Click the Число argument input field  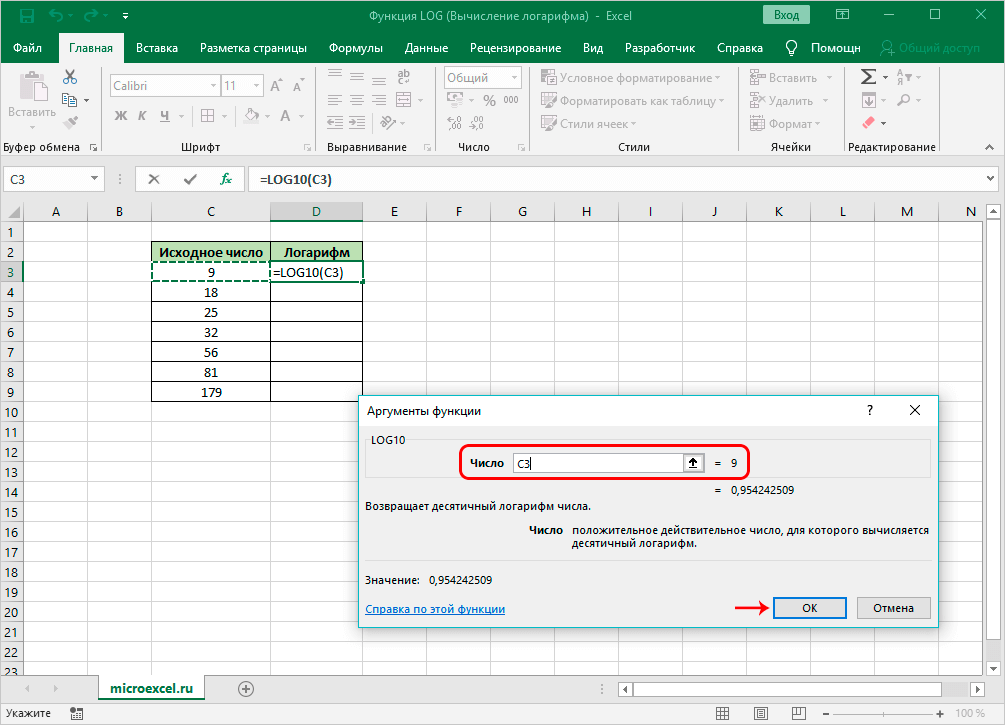596,463
